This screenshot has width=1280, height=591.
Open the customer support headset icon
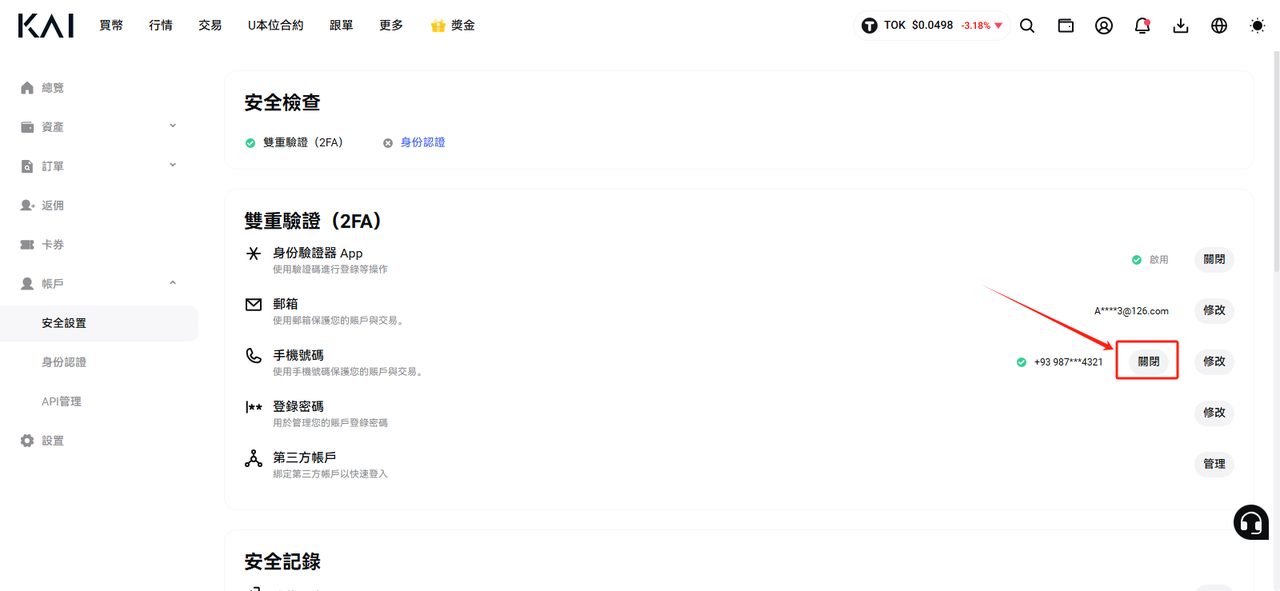1251,522
